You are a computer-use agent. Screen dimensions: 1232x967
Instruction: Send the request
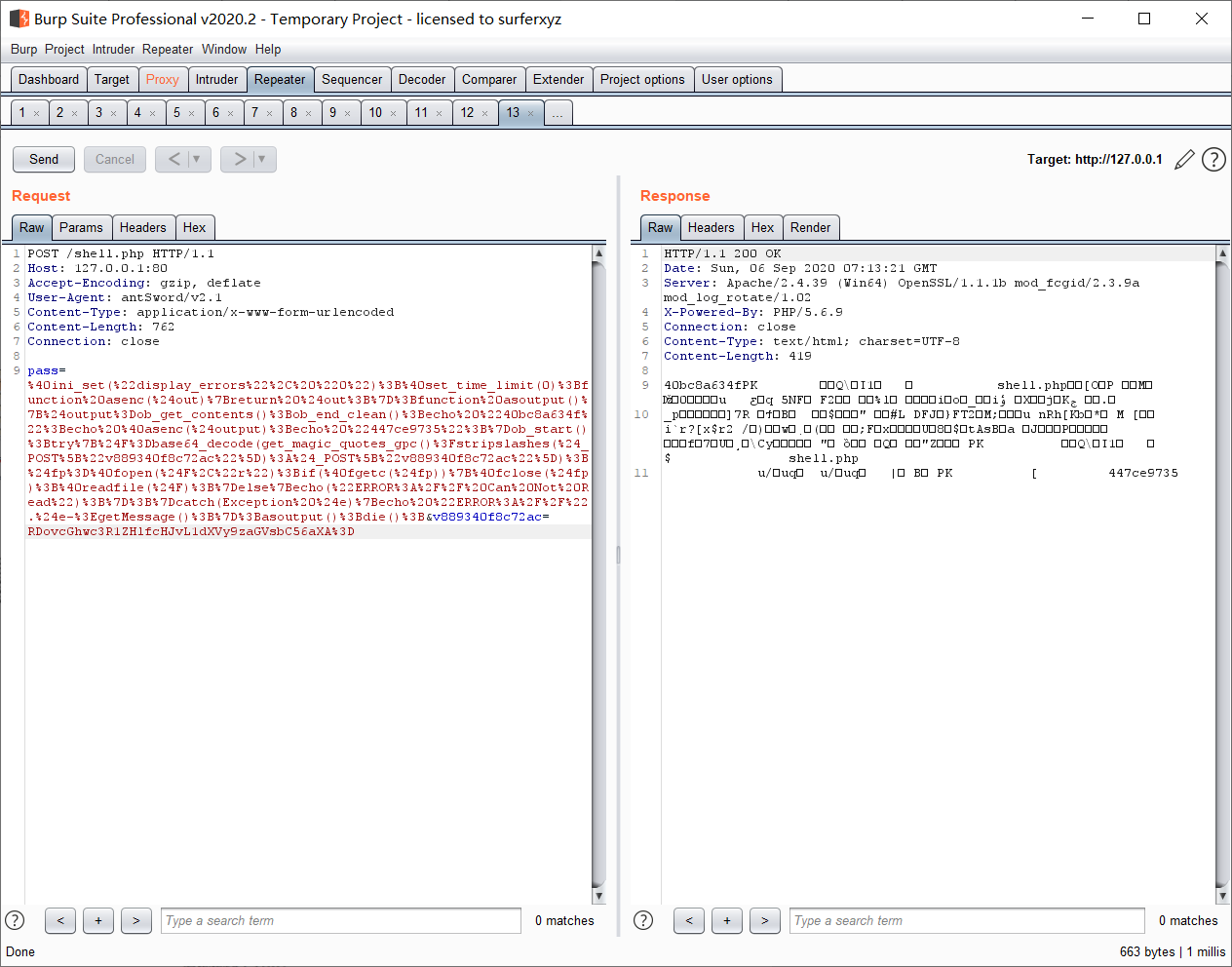44,159
